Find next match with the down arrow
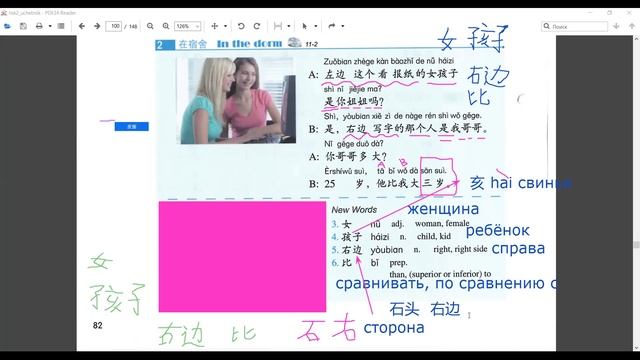Viewport: 640px width, 360px height. (x=616, y=26)
